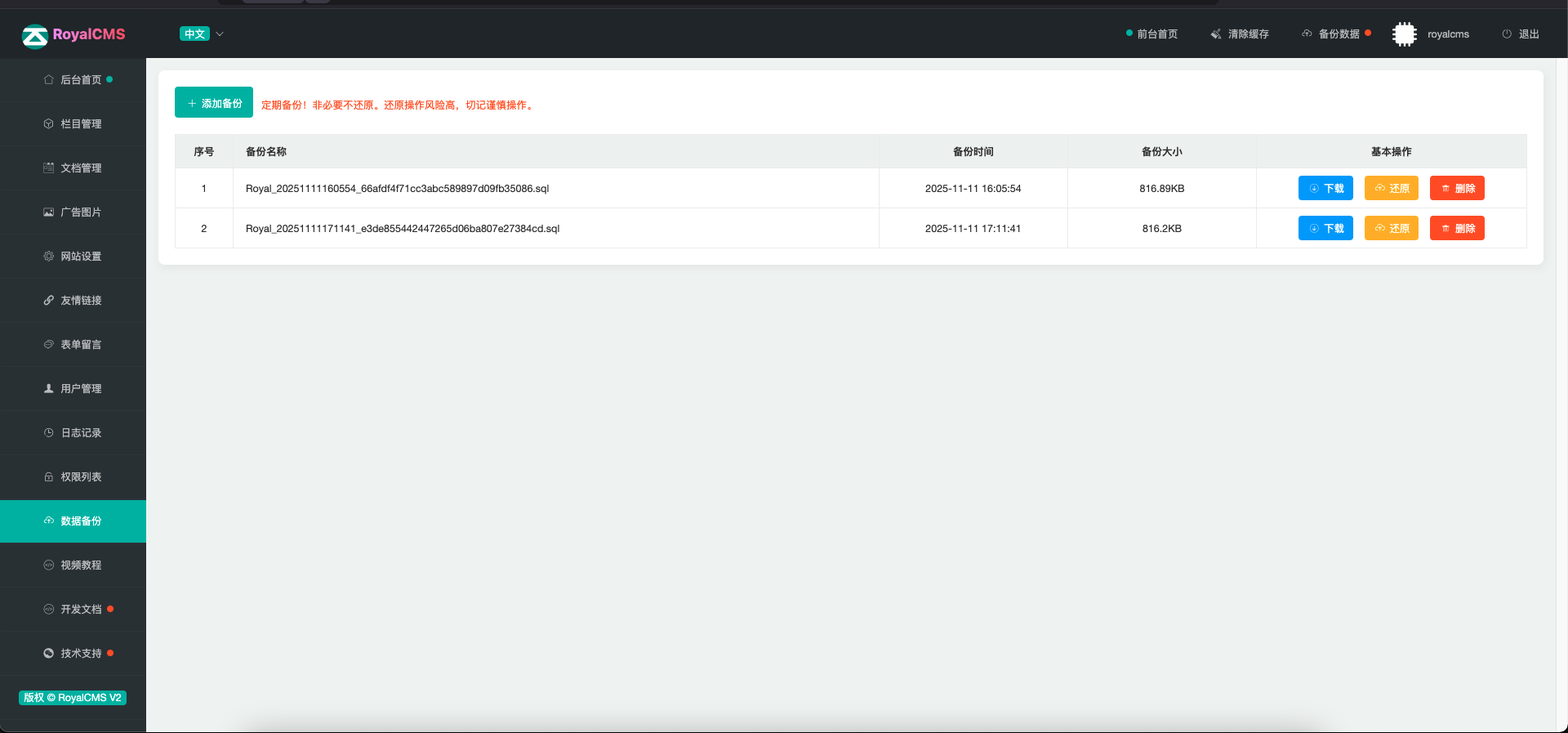
Task: Delete the first backup row
Action: pos(1457,189)
